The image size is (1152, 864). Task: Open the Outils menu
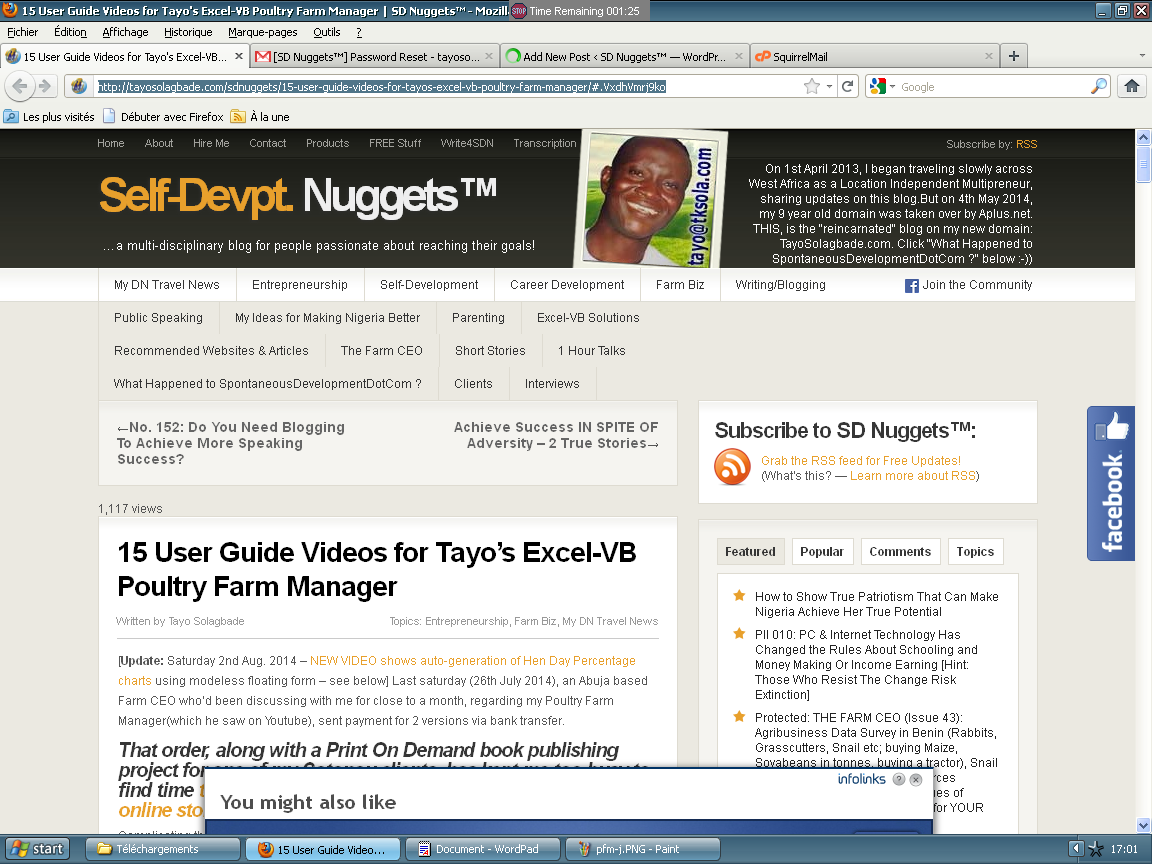pos(326,32)
